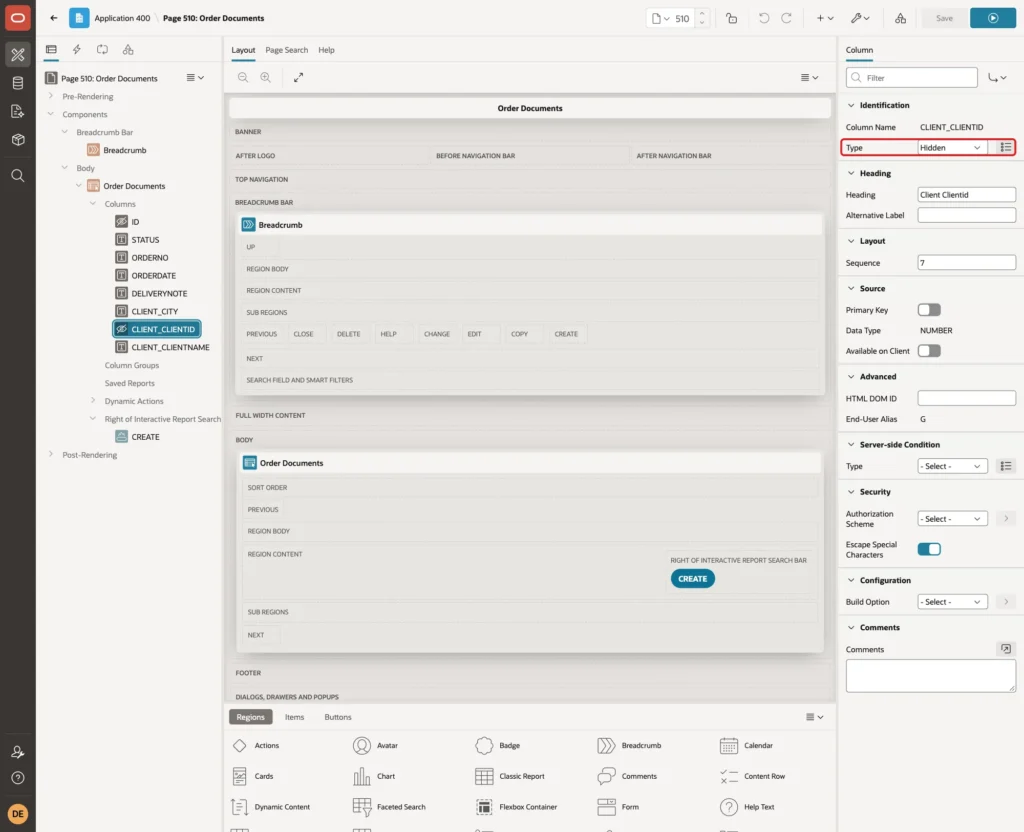The width and height of the screenshot is (1024, 832).
Task: Switch gallery to Items tab
Action: point(294,716)
